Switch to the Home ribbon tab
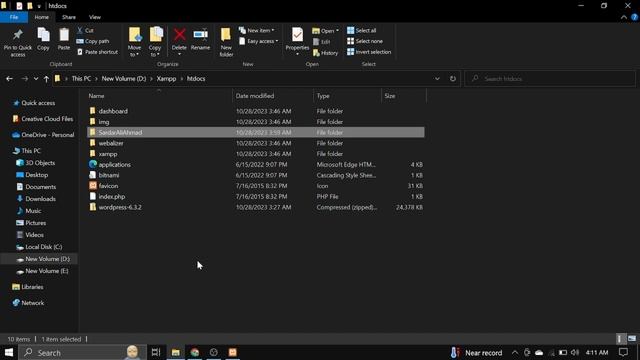640x360 pixels. 42,17
